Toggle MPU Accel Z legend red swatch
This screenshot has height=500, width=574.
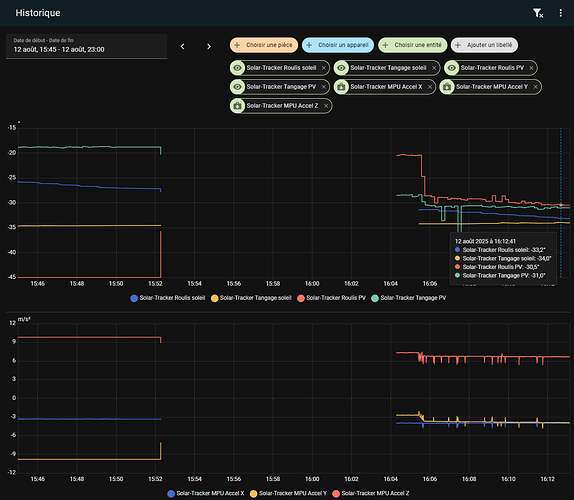point(336,493)
